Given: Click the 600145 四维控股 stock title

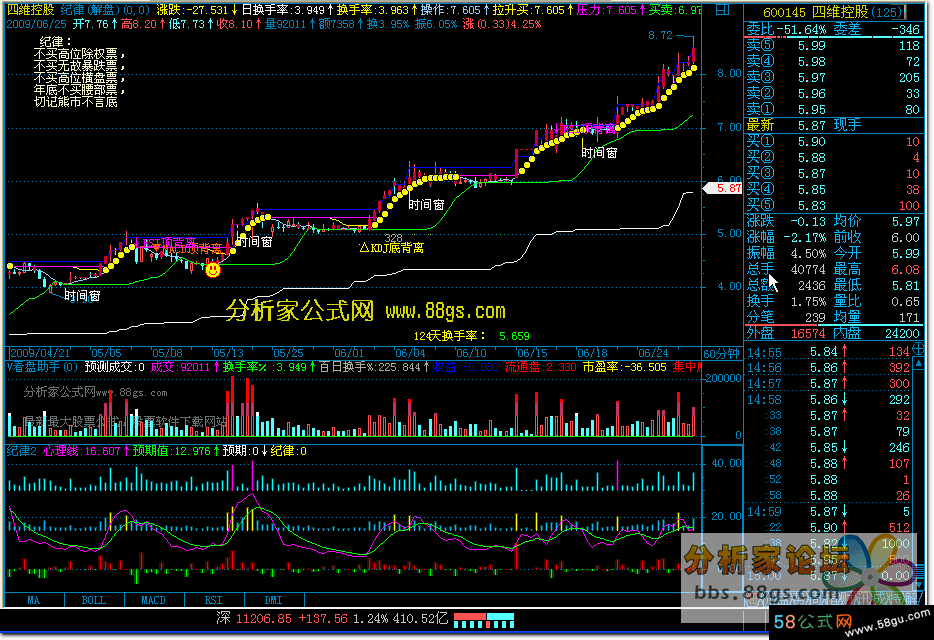Looking at the screenshot, I should [833, 12].
